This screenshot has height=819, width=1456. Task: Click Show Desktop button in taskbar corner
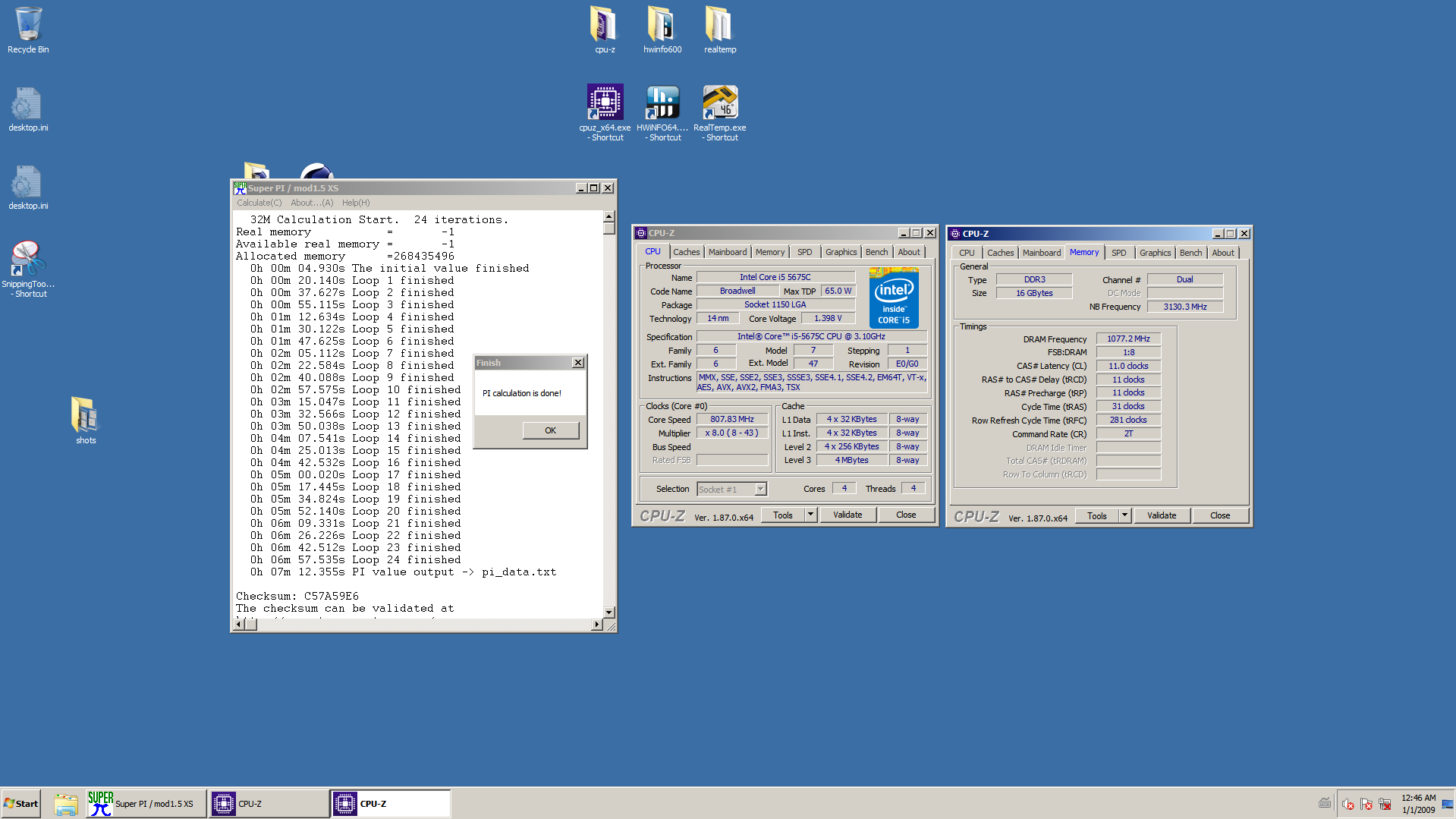click(1448, 804)
